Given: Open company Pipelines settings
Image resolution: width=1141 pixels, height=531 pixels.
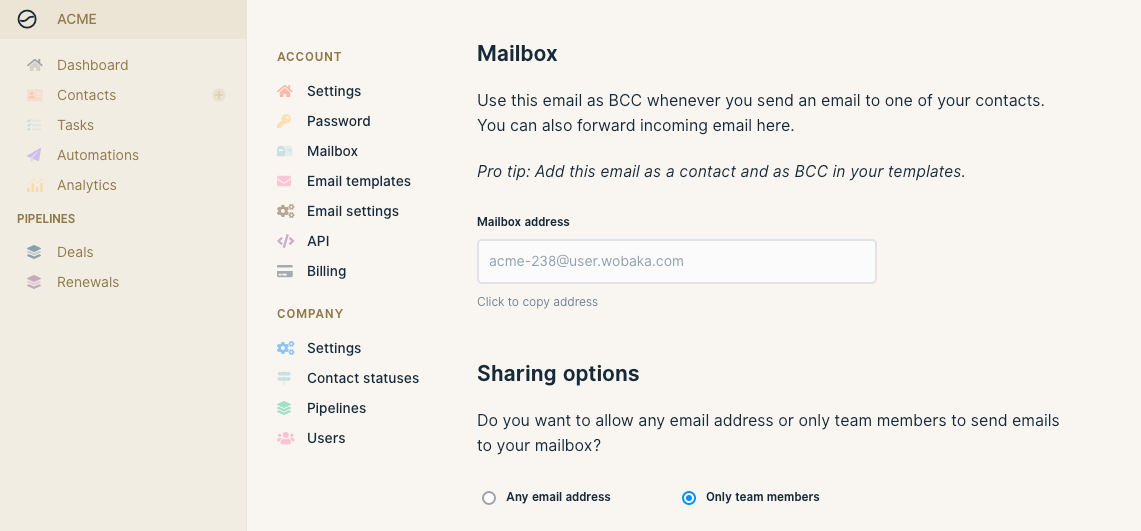Looking at the screenshot, I should click(336, 408).
